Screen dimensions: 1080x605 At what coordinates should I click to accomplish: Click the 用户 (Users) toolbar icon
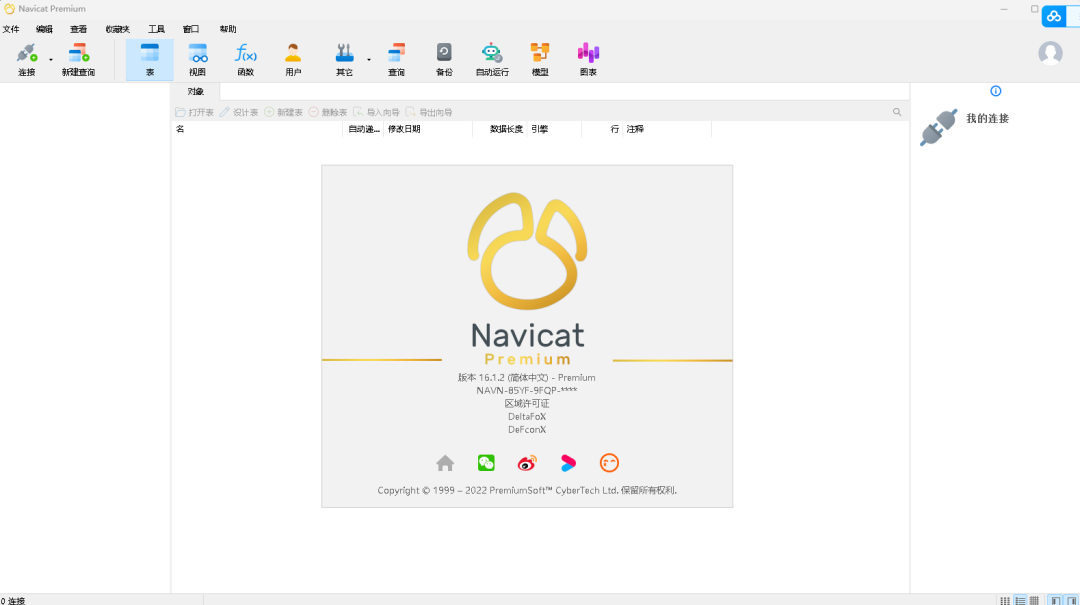[292, 58]
